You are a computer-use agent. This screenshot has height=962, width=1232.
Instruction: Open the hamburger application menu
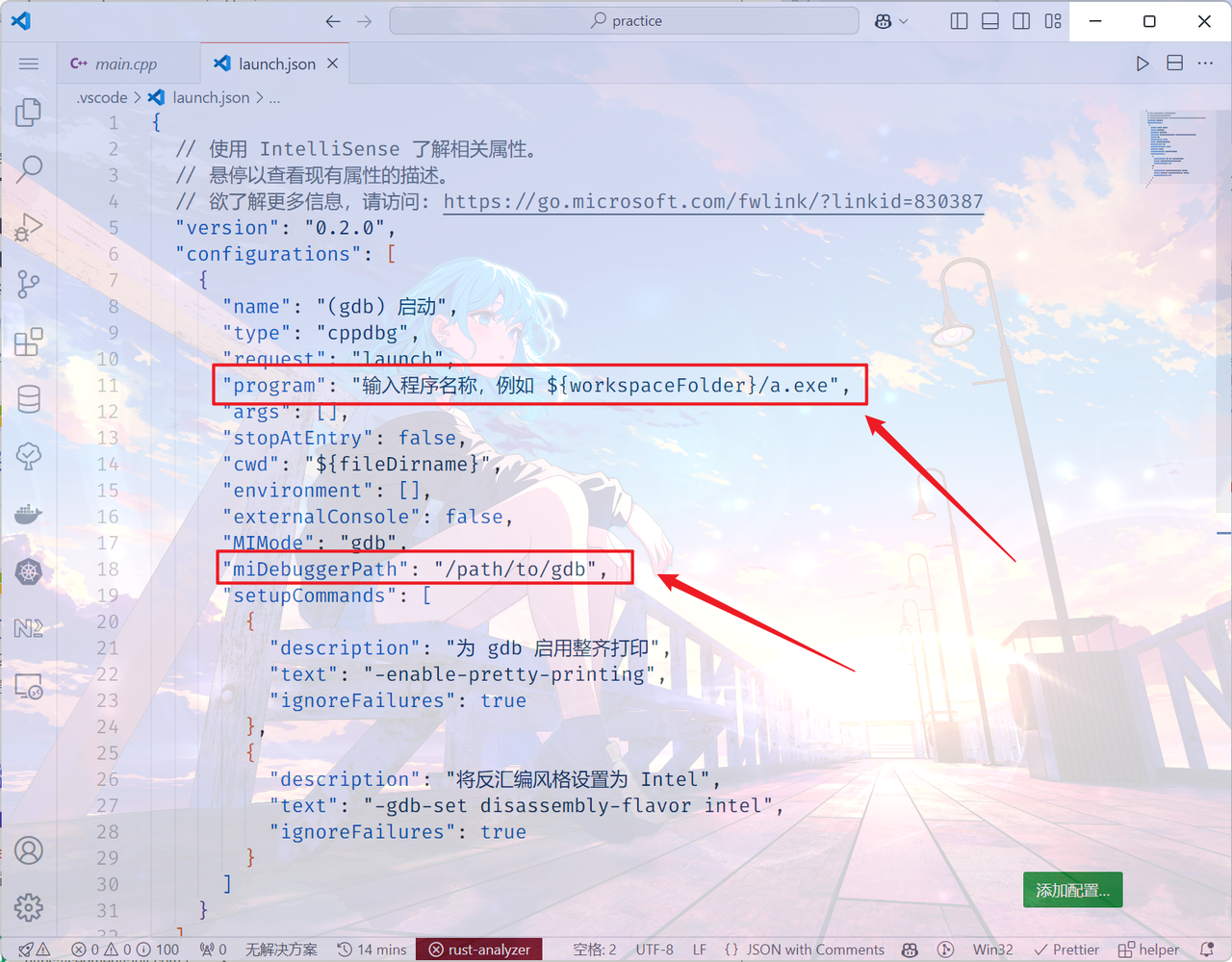pyautogui.click(x=29, y=63)
